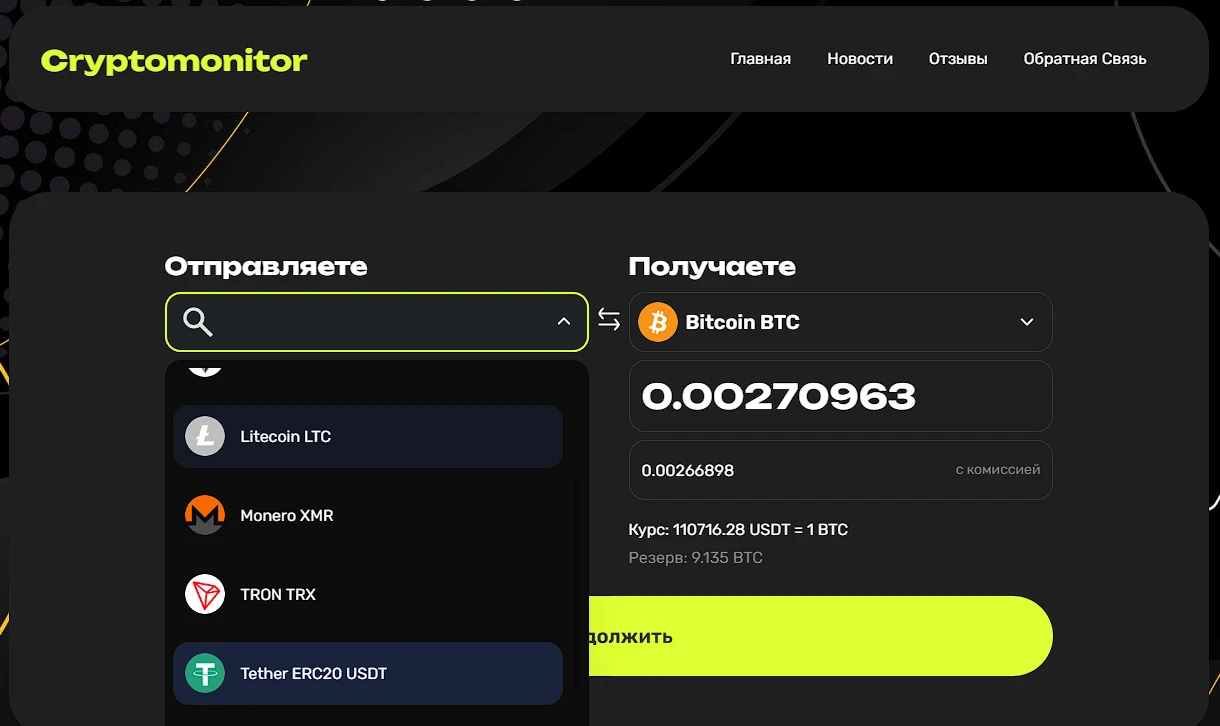This screenshot has height=726, width=1220.
Task: Click the yellow Продолжить button
Action: point(820,636)
